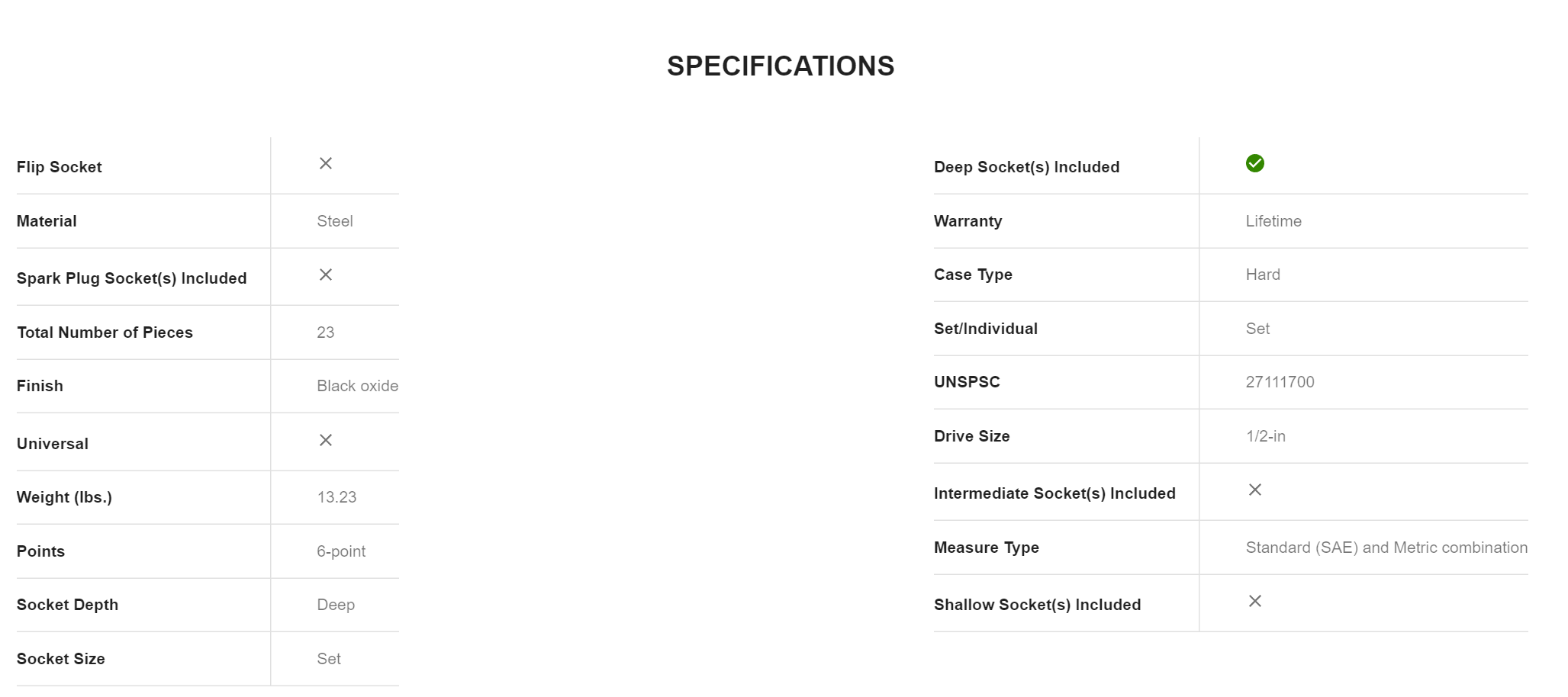Click the X icon for Shallow Socket(s) Included
Viewport: 1568px width, 697px height.
coord(1254,602)
